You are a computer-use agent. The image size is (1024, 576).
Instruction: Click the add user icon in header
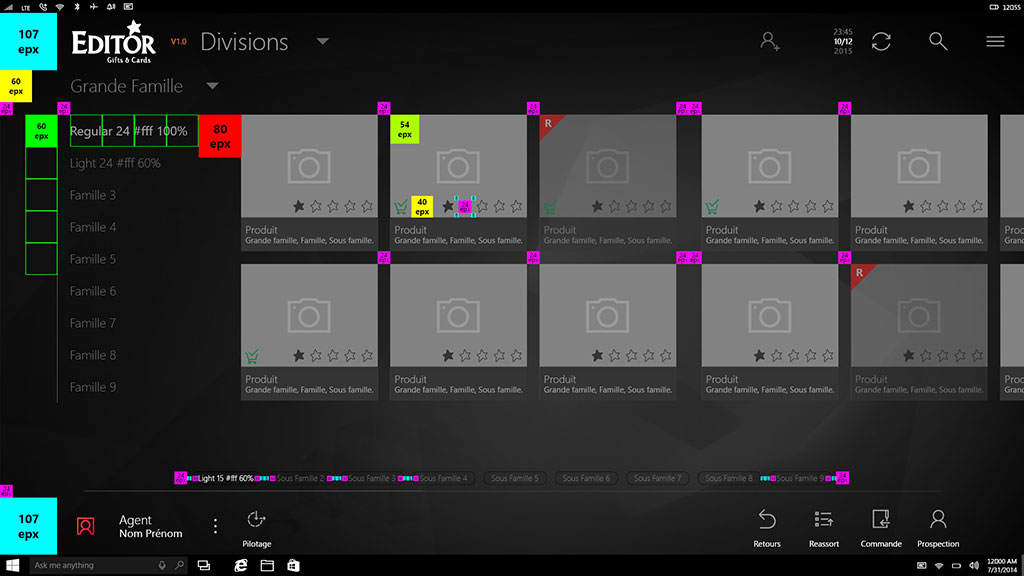click(769, 41)
